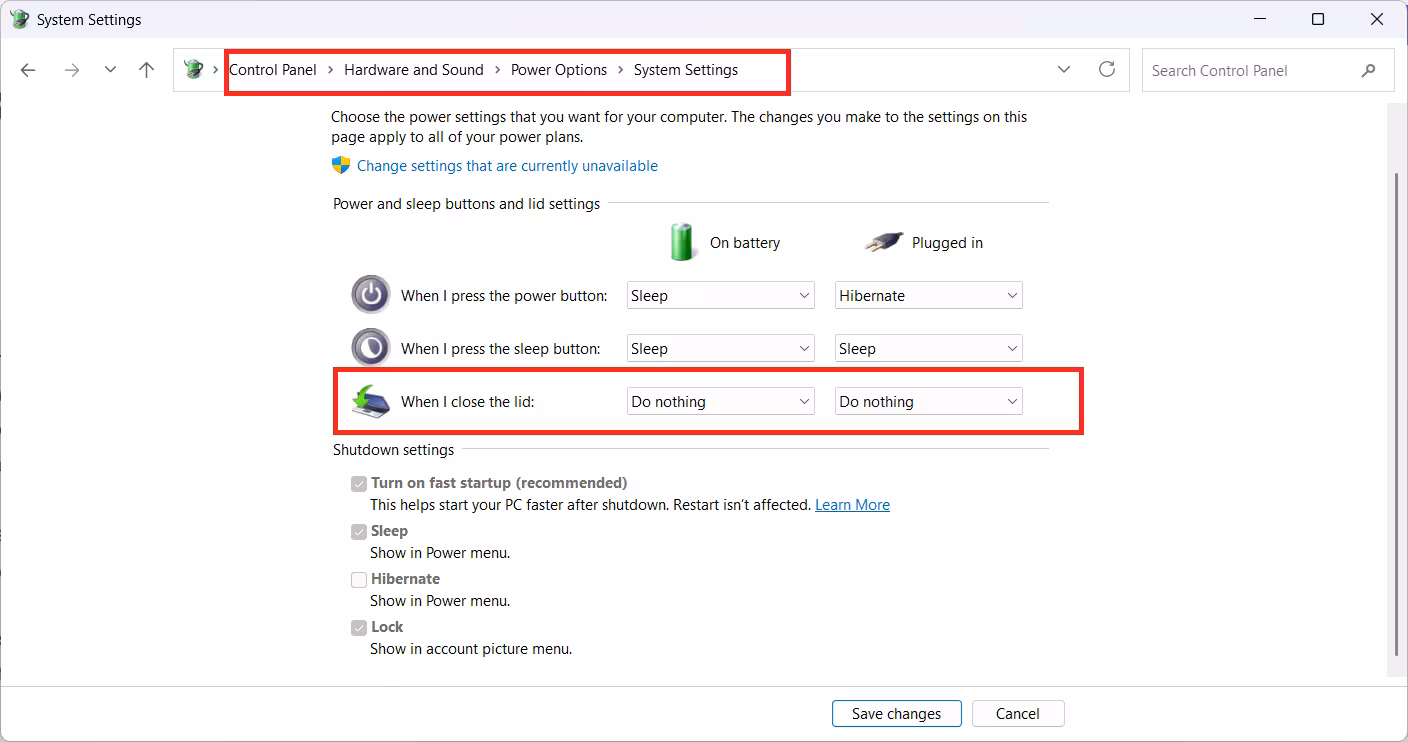
Task: Refresh the Control Panel page
Action: pyautogui.click(x=1107, y=69)
